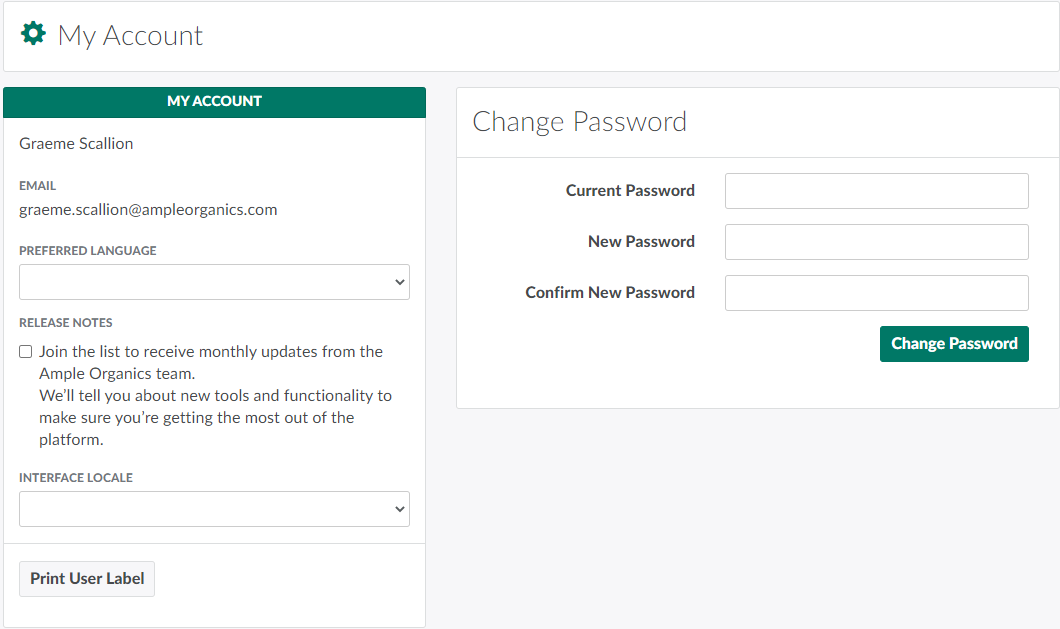Click the My Account page title text
Viewport: 1060px width, 629px height.
[x=130, y=36]
